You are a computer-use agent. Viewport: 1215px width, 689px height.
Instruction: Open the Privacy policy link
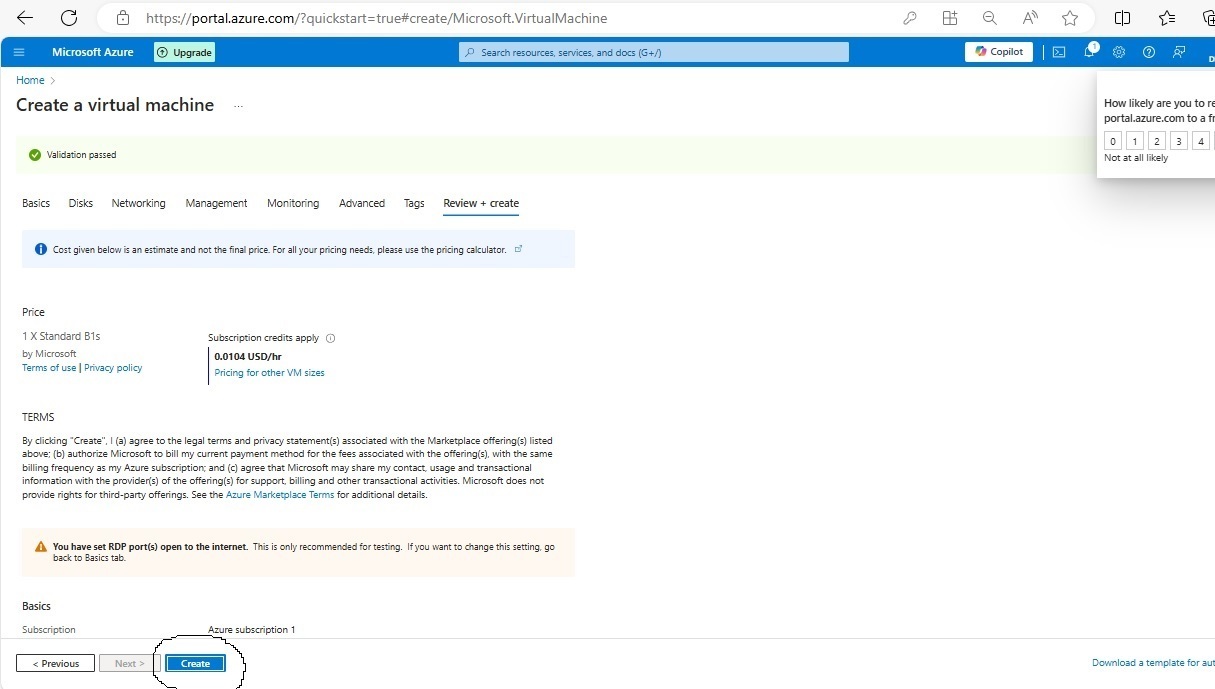113,368
